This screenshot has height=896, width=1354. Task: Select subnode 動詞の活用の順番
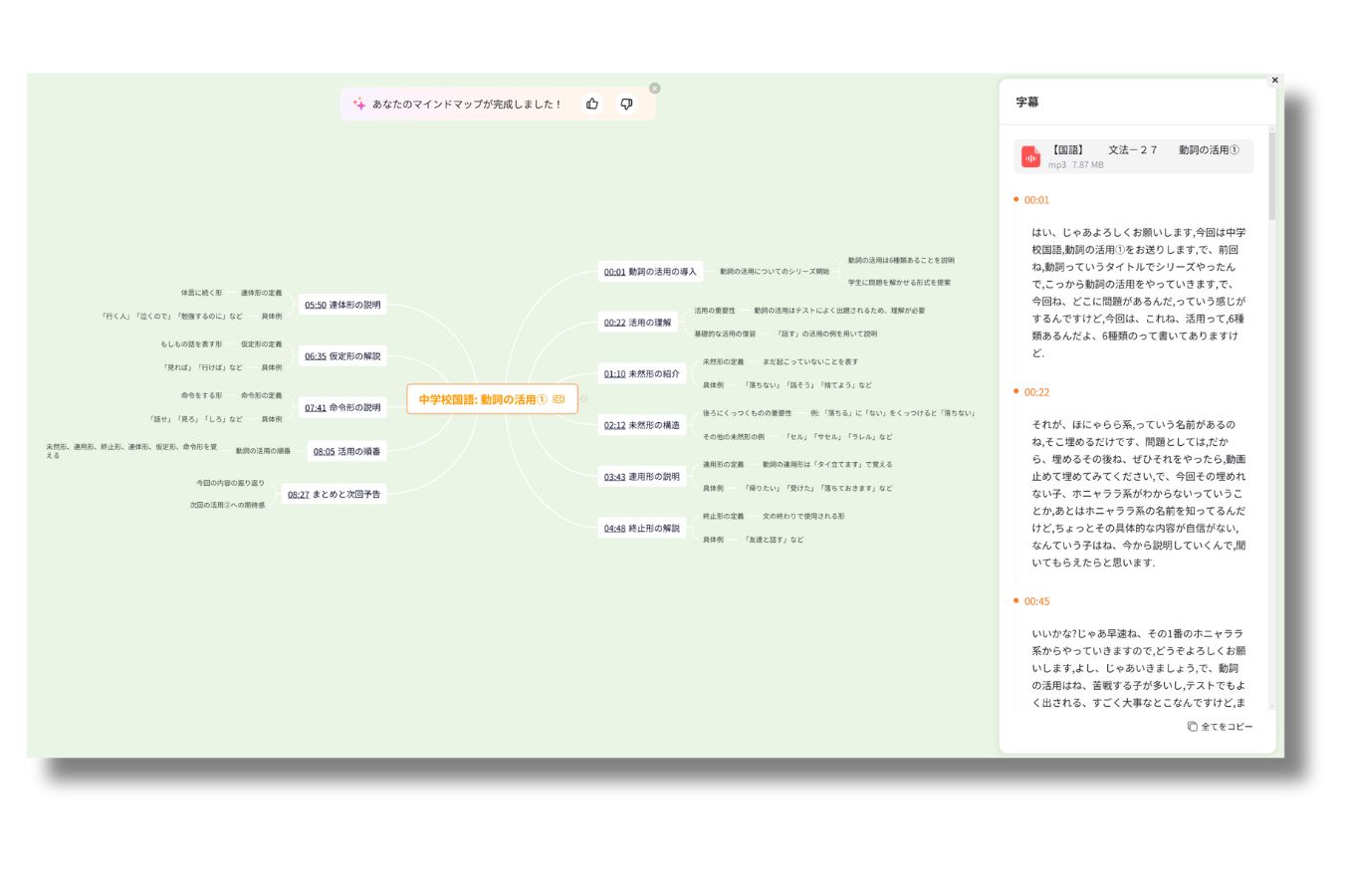(263, 451)
